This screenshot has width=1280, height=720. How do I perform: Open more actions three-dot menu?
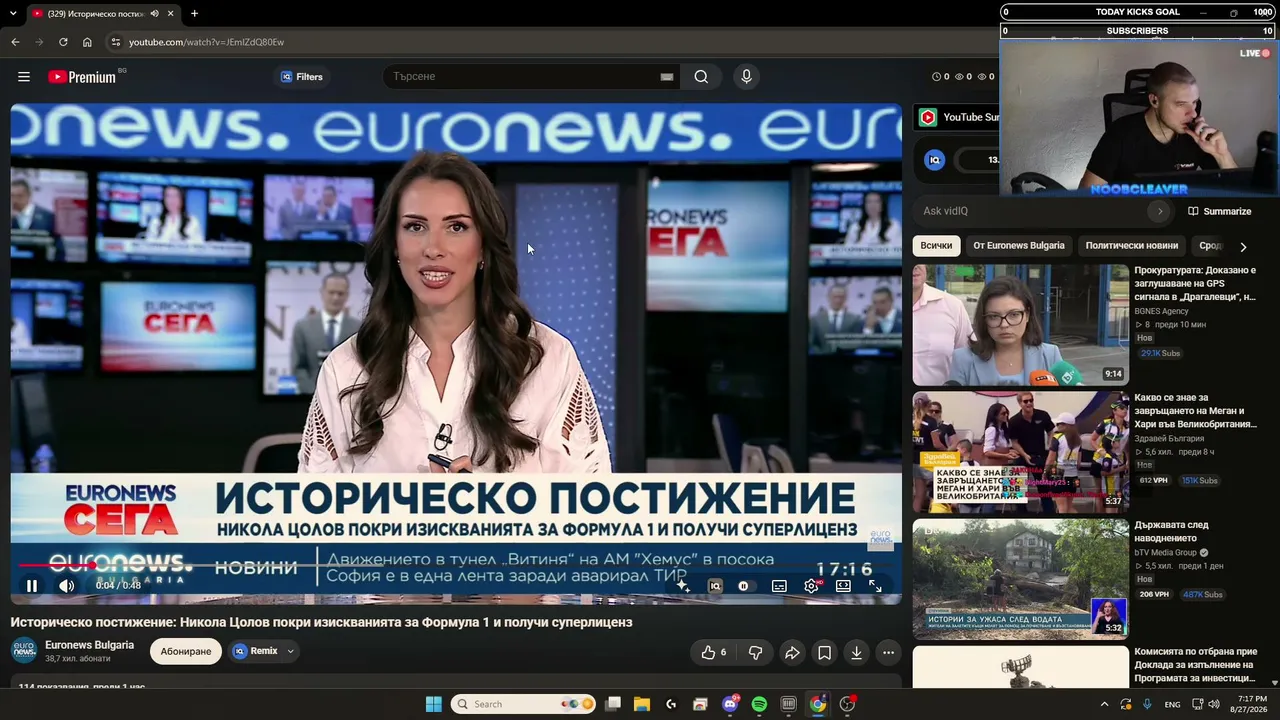point(888,653)
